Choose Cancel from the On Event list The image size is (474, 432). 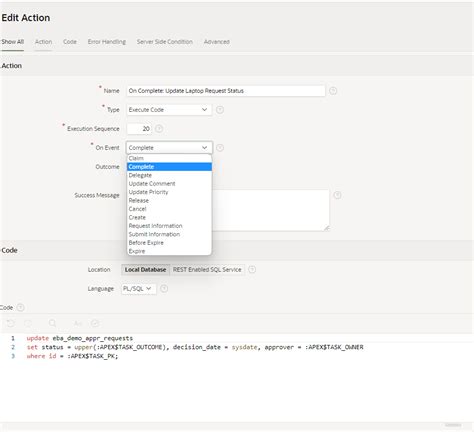pyautogui.click(x=169, y=209)
